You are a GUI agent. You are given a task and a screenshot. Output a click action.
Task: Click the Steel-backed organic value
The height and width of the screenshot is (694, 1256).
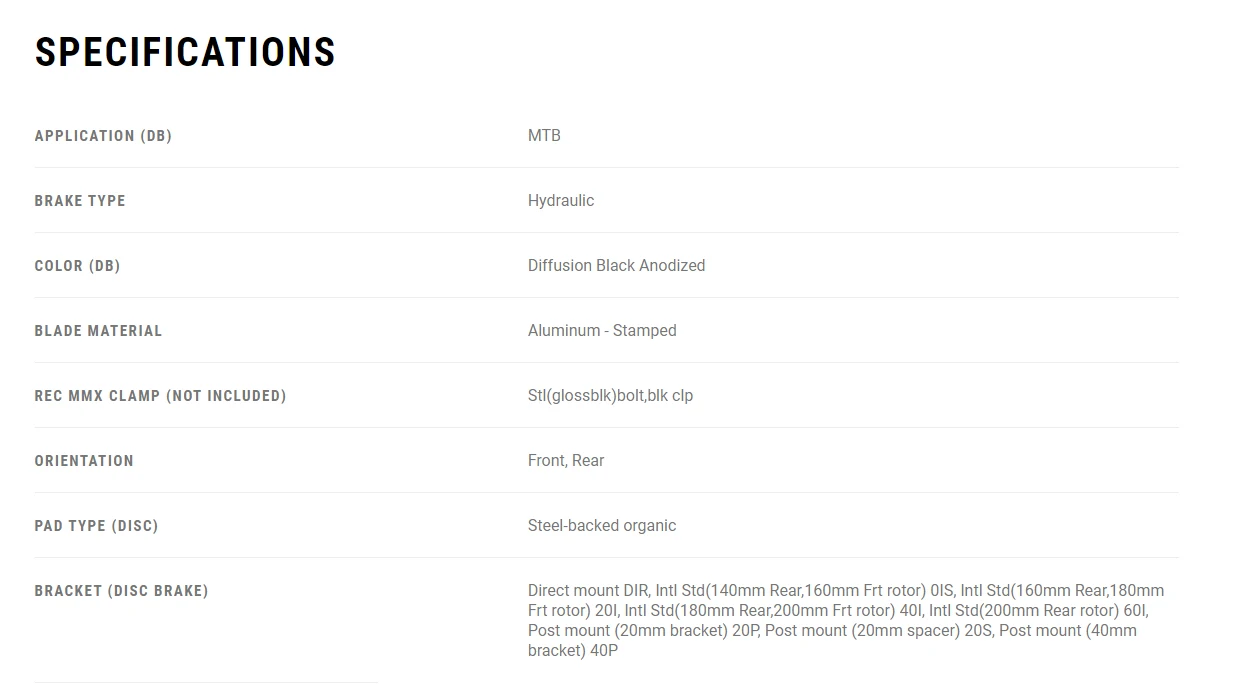click(x=602, y=525)
